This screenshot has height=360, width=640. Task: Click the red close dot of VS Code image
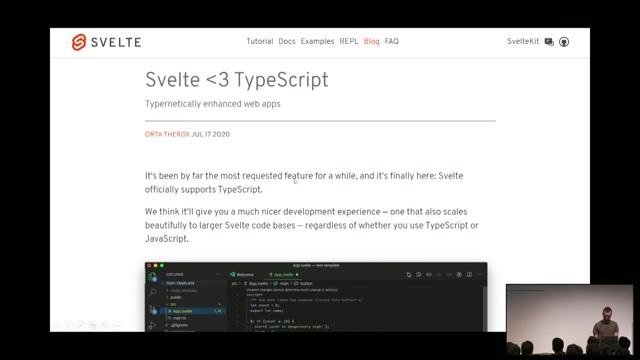[x=149, y=266]
